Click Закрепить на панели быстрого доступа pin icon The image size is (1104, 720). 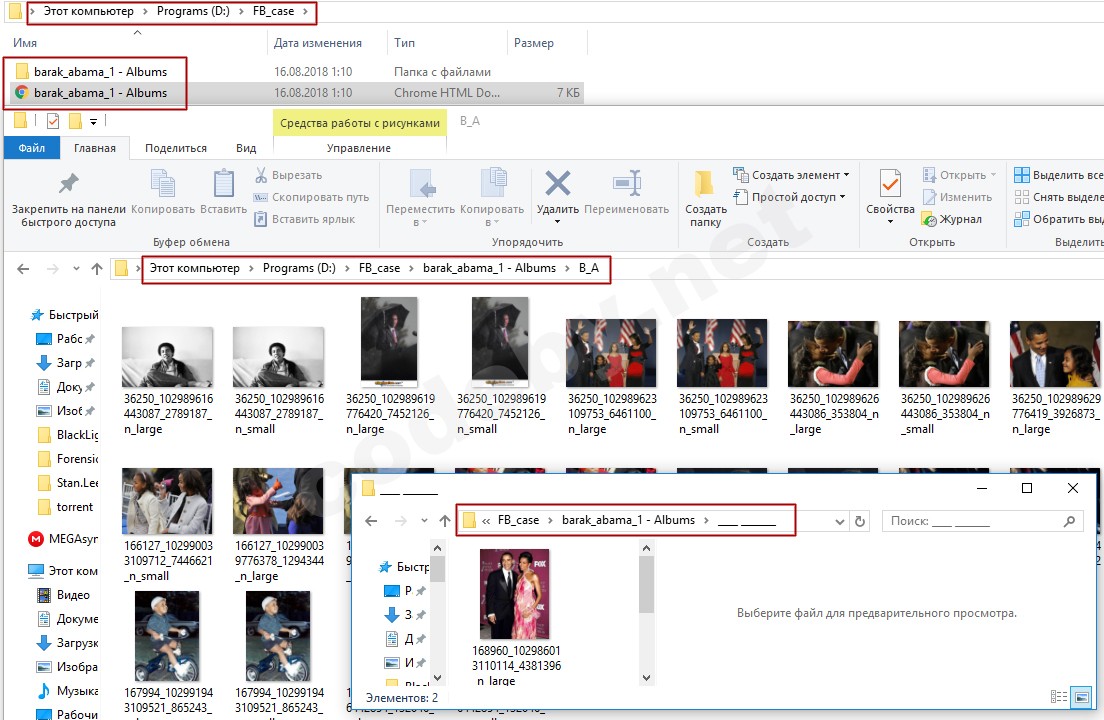(68, 185)
